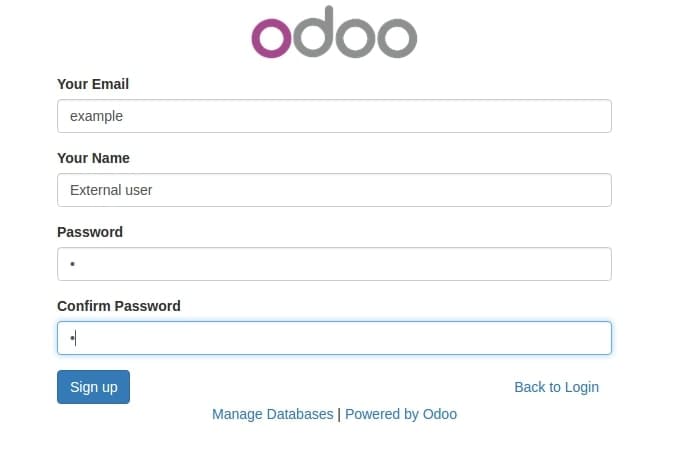This screenshot has height=461, width=687.
Task: Click the grey letter d in the logo
Action: point(314,32)
